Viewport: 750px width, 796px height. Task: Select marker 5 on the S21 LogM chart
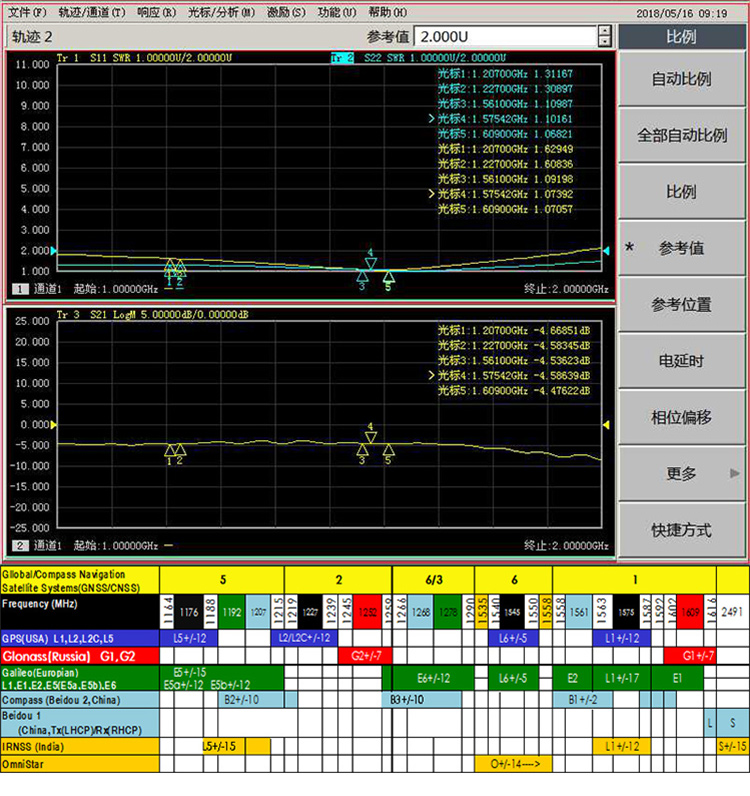tap(388, 450)
